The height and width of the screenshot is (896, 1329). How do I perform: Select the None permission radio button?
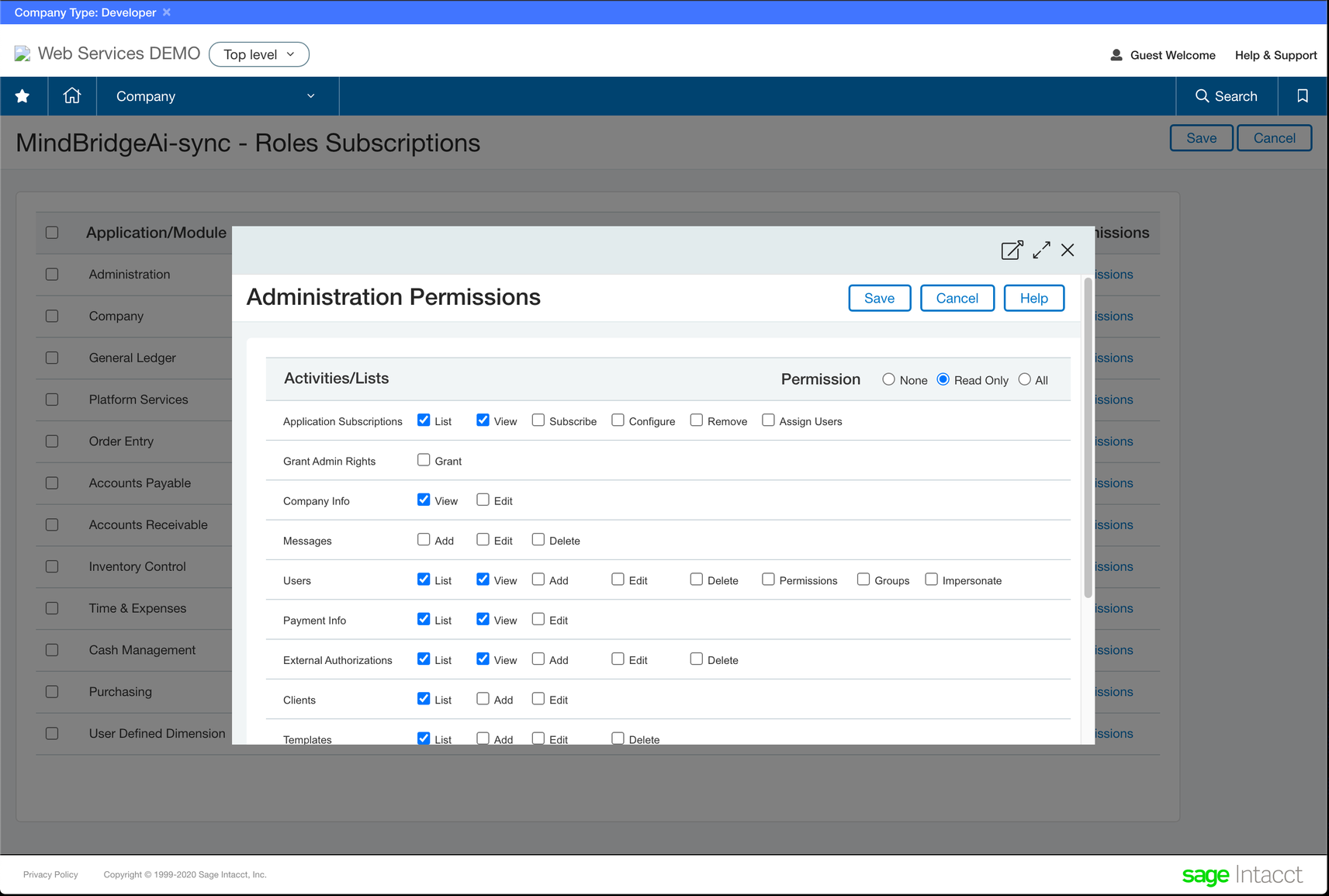888,379
